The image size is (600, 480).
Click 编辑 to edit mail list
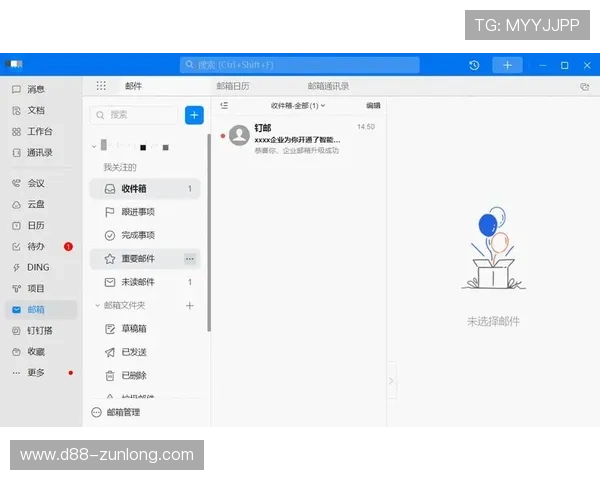pyautogui.click(x=373, y=105)
